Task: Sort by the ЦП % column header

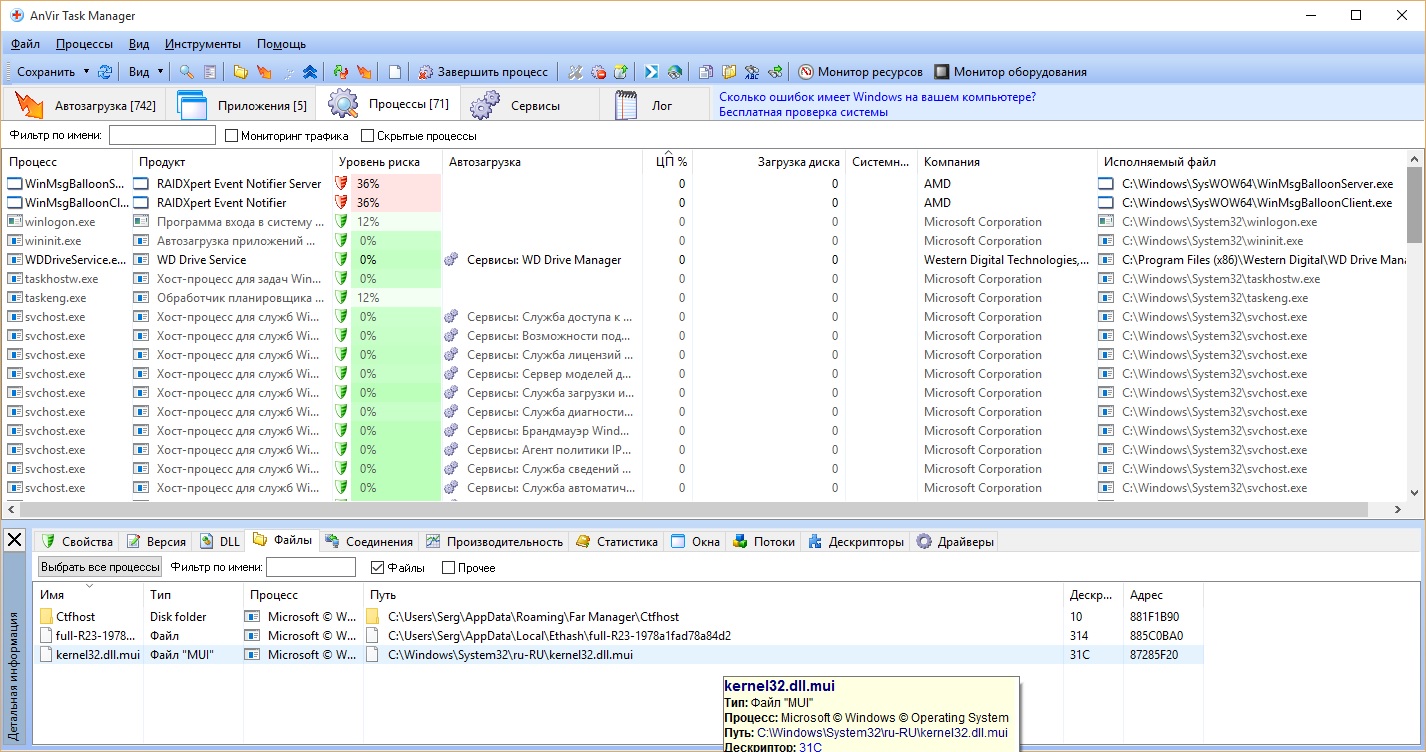Action: pos(670,161)
